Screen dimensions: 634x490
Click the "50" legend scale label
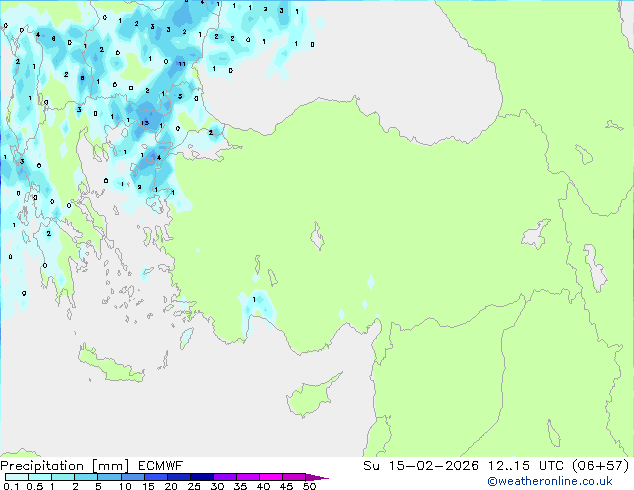pos(309,486)
